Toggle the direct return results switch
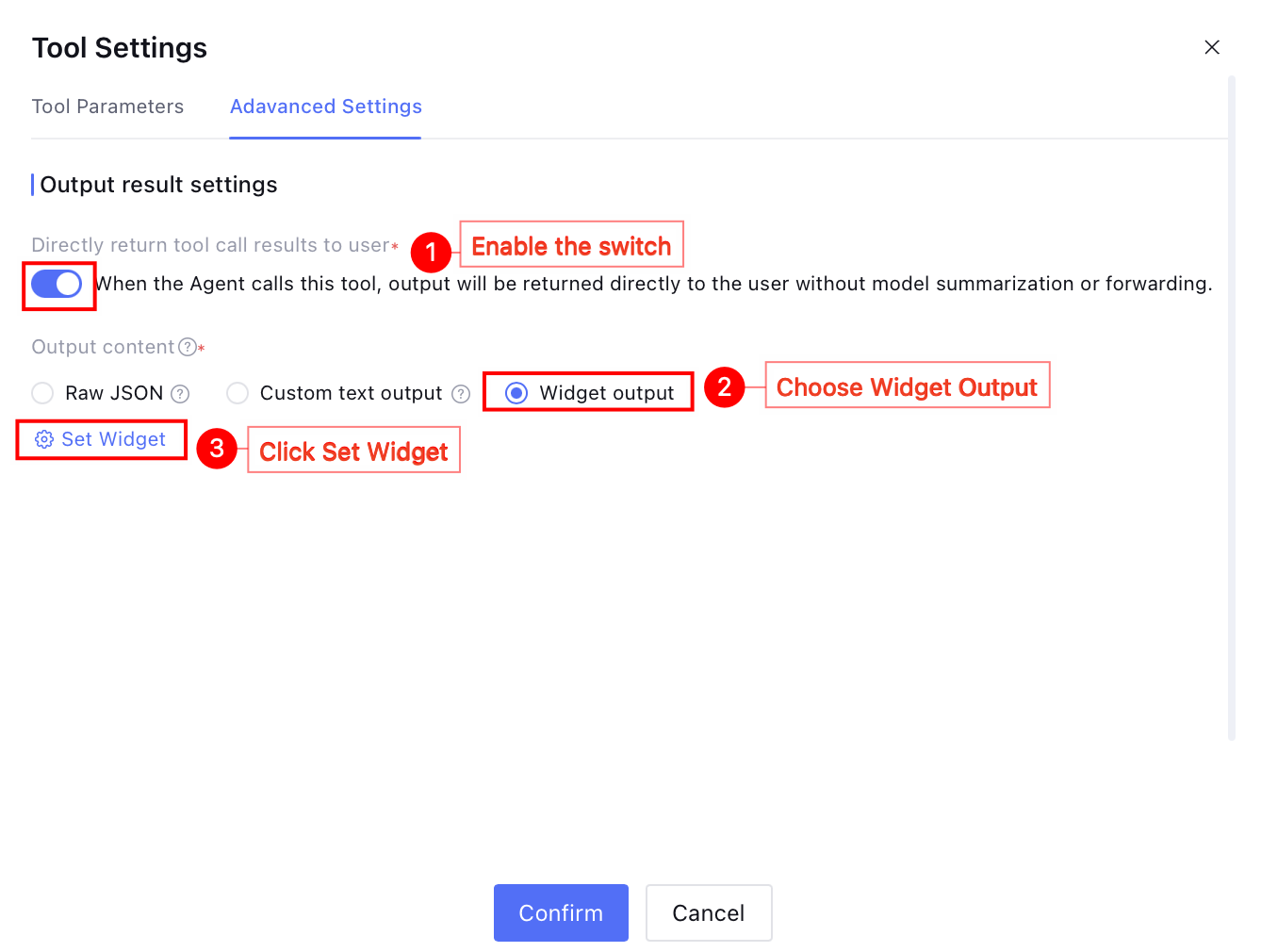Viewport: 1261px width, 952px height. coord(57,284)
